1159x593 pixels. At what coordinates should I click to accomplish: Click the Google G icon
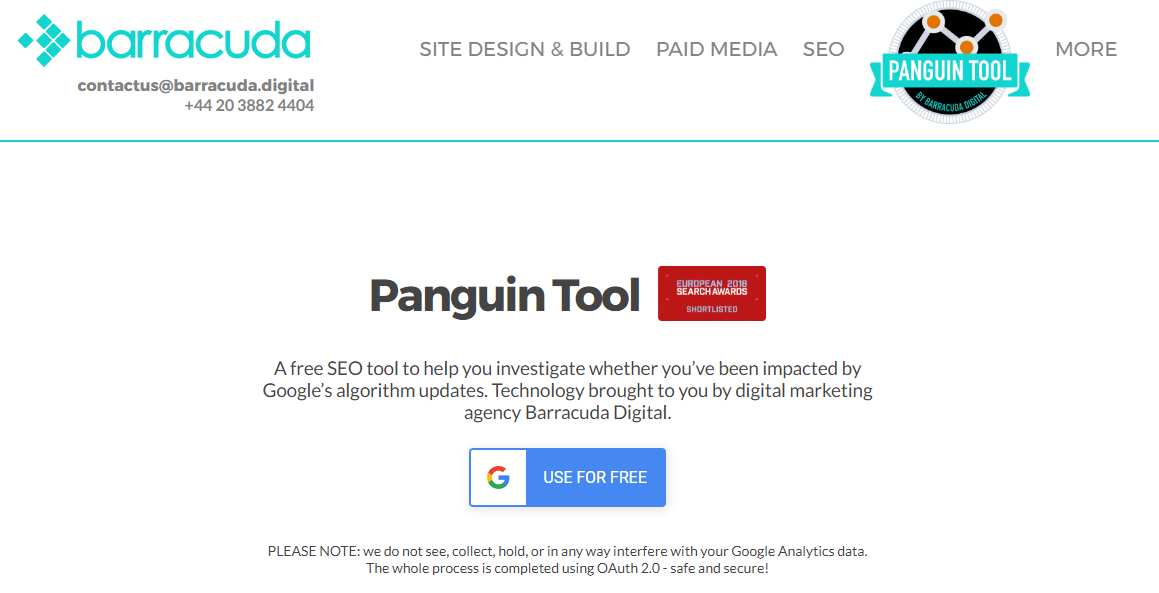point(498,478)
